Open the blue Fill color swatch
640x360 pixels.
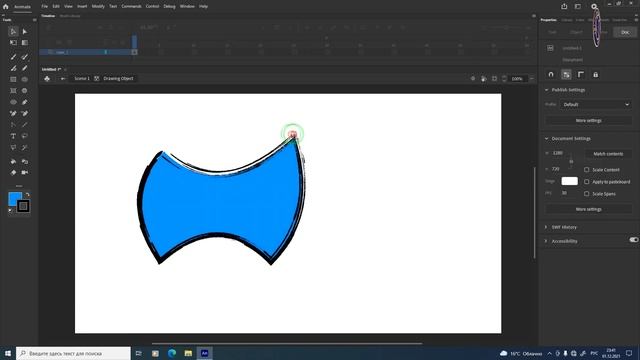[15, 199]
